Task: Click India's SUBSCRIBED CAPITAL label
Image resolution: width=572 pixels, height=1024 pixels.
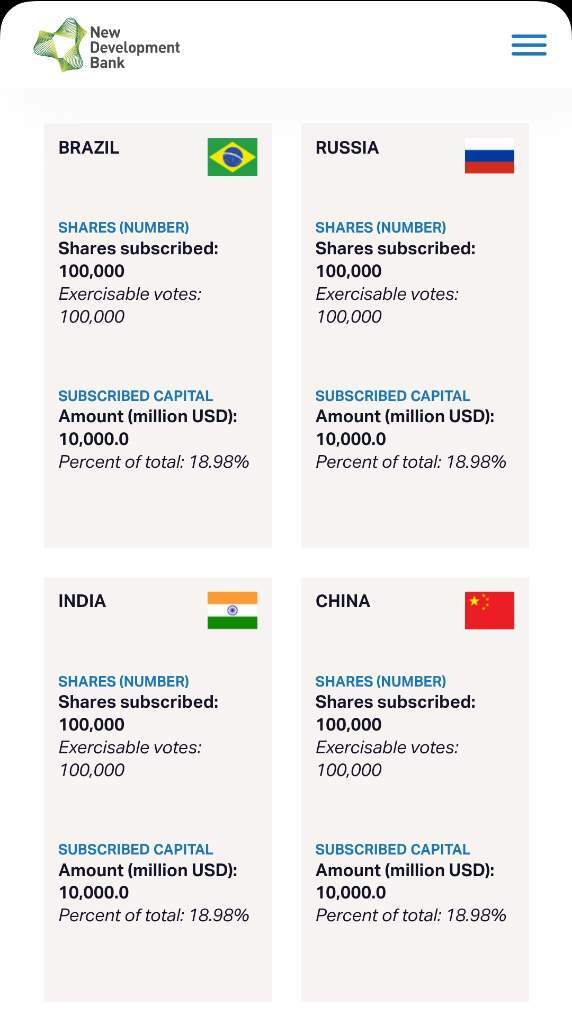Action: click(x=136, y=850)
